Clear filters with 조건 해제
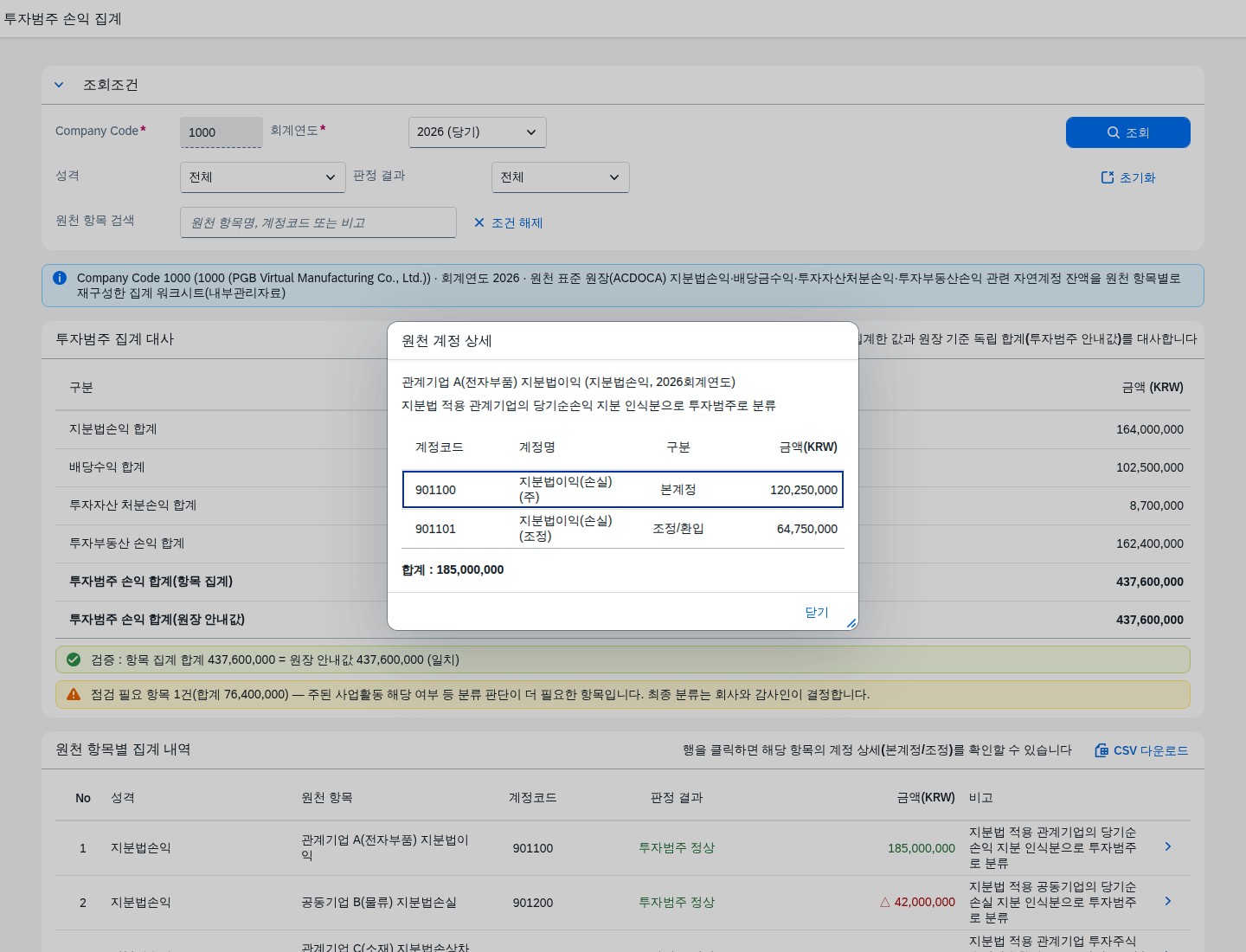This screenshot has width=1246, height=952. point(508,222)
